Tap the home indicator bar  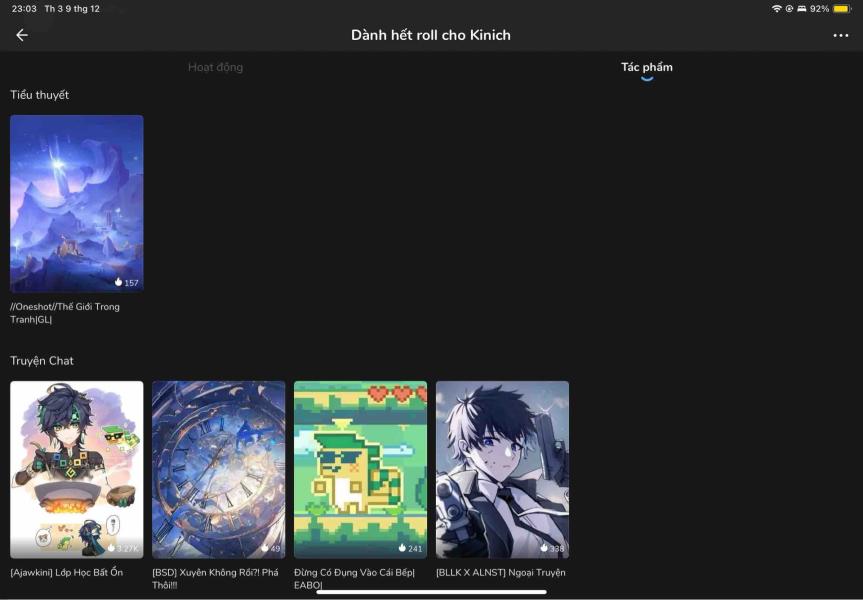click(x=432, y=592)
